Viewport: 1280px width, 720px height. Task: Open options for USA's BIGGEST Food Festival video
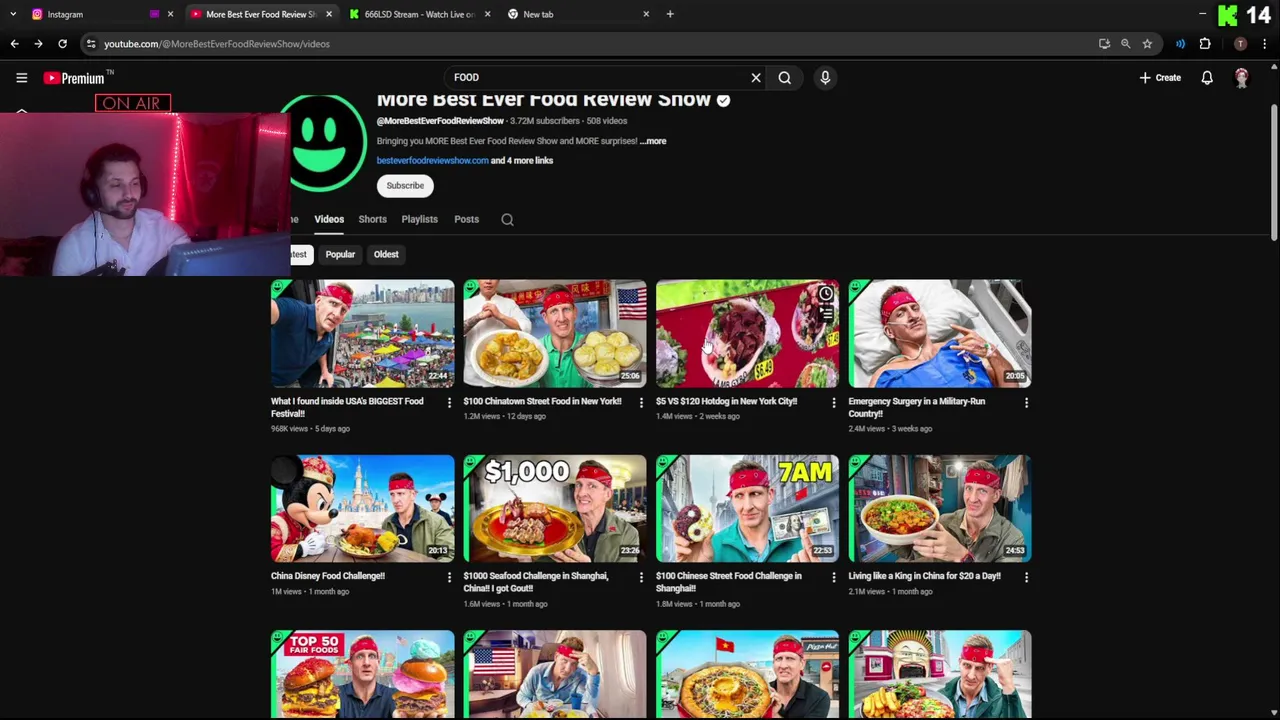click(x=448, y=402)
